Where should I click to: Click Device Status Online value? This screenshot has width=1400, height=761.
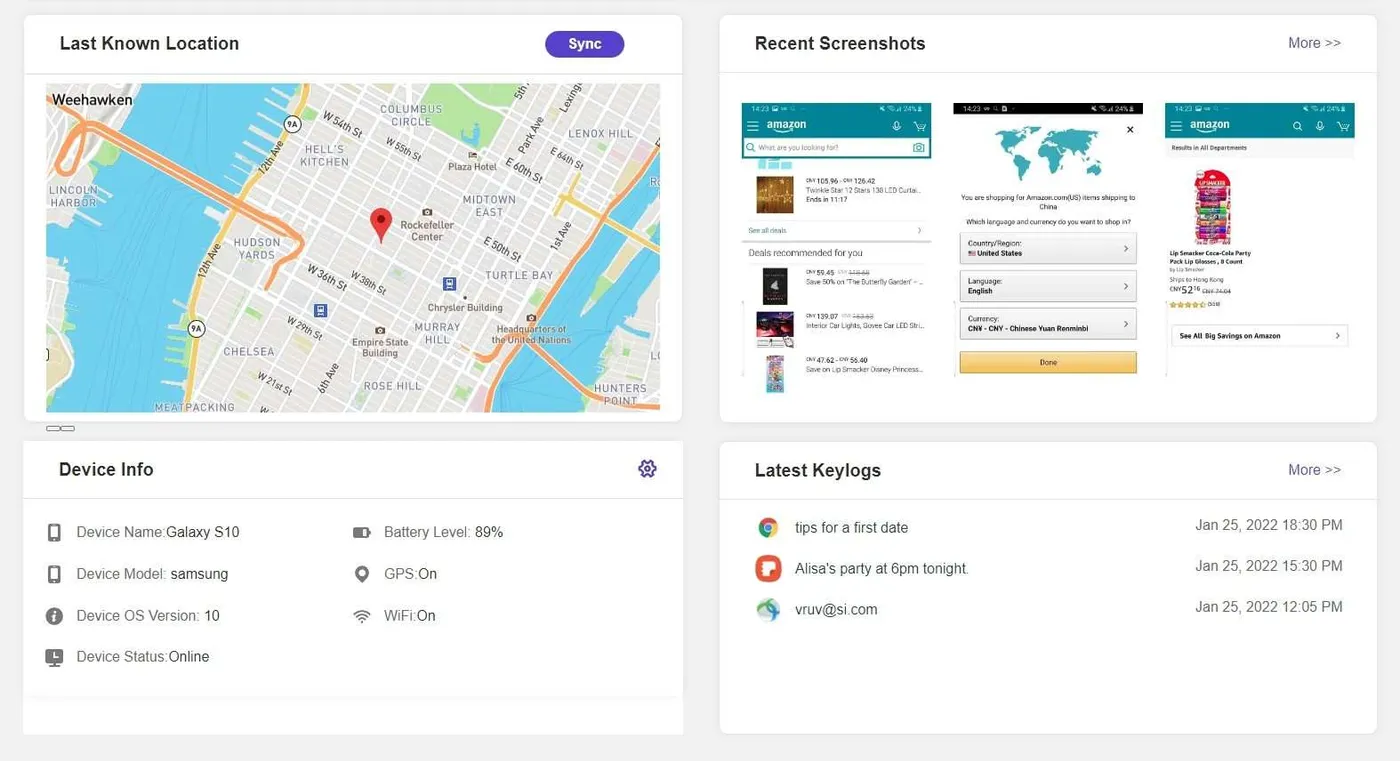point(189,657)
